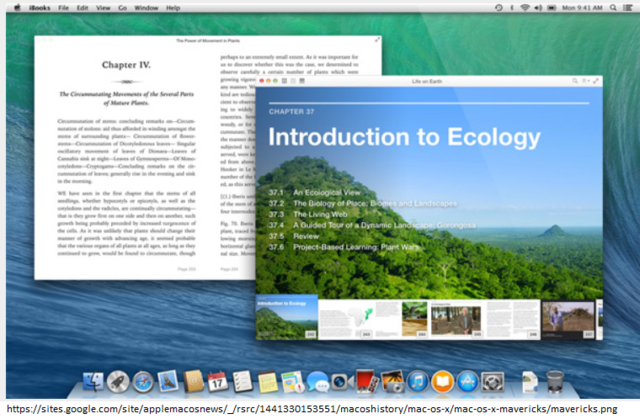Image resolution: width=640 pixels, height=419 pixels.
Task: Click the battery status icon
Action: pos(551,7)
